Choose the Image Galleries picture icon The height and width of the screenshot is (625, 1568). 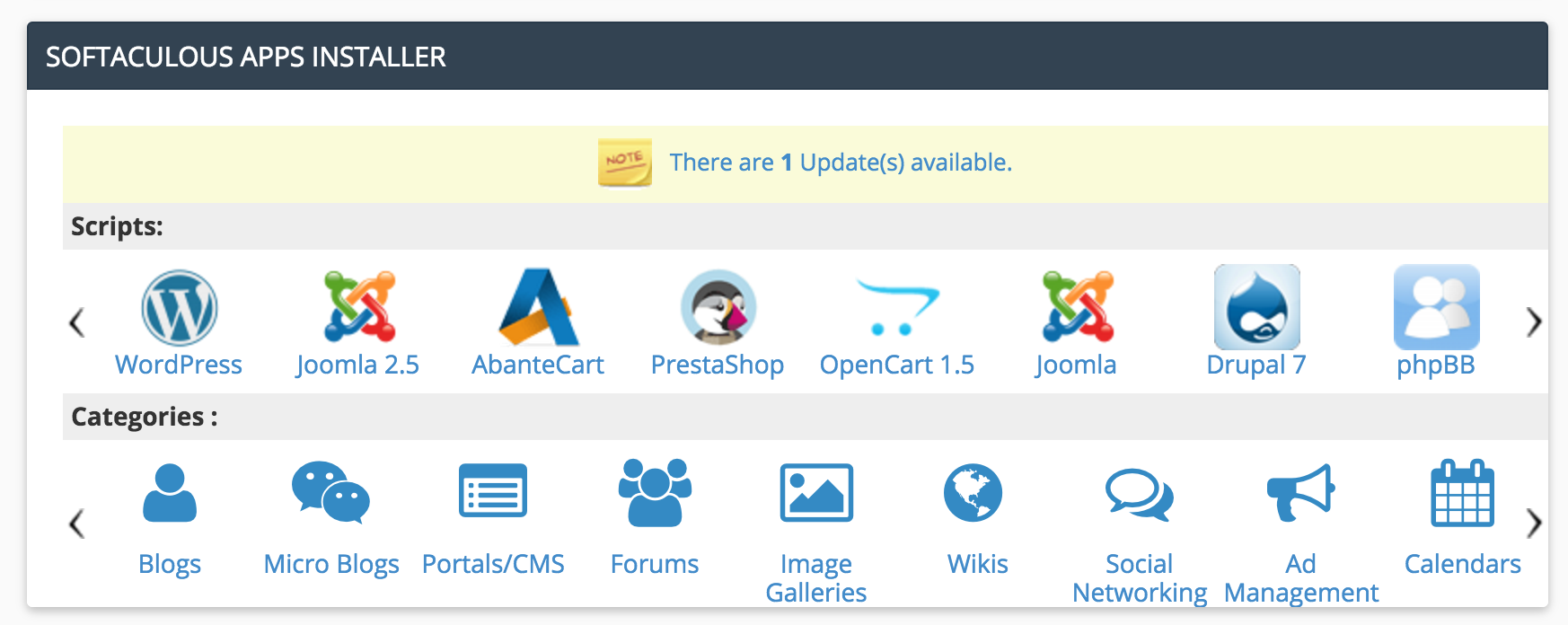pyautogui.click(x=816, y=492)
